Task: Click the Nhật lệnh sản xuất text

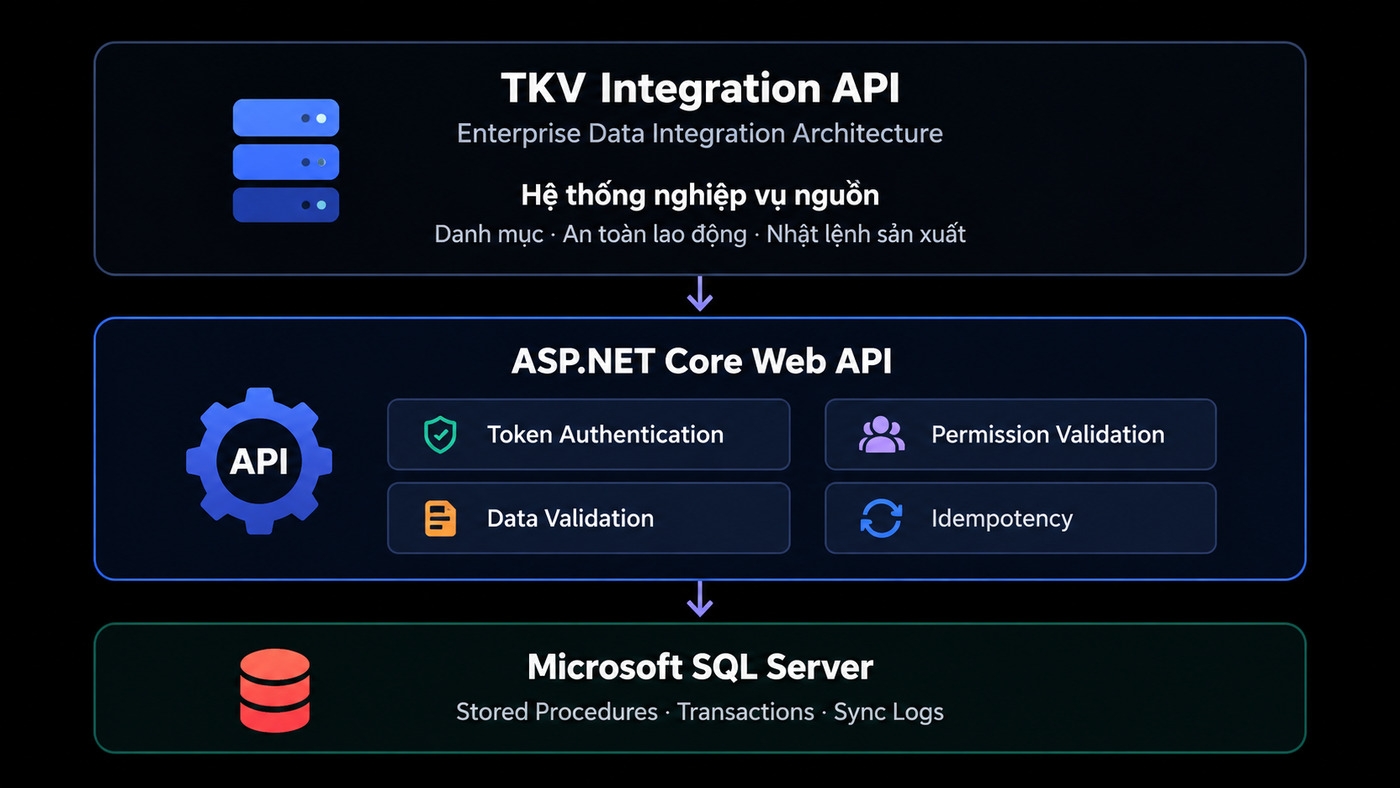Action: pyautogui.click(x=866, y=235)
